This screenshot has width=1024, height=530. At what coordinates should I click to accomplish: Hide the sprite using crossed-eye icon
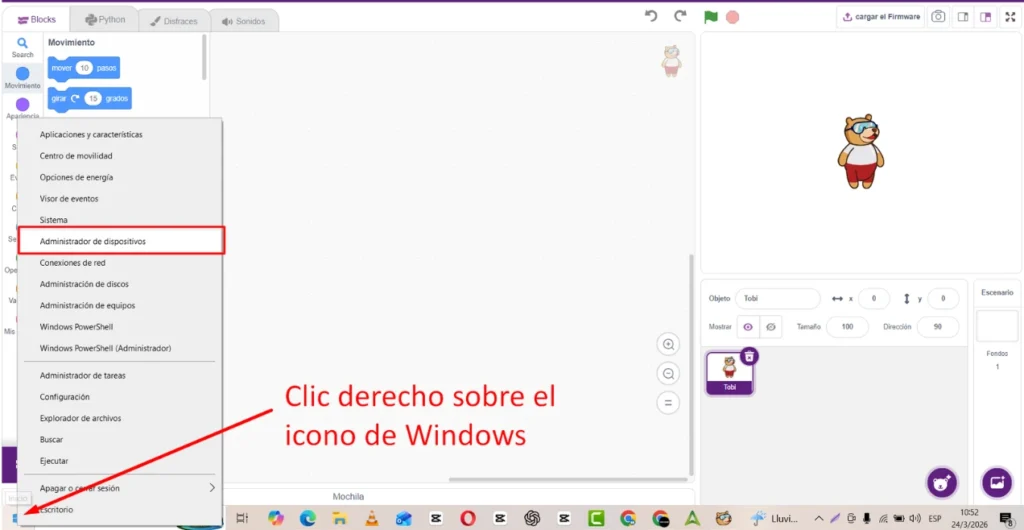(x=771, y=327)
